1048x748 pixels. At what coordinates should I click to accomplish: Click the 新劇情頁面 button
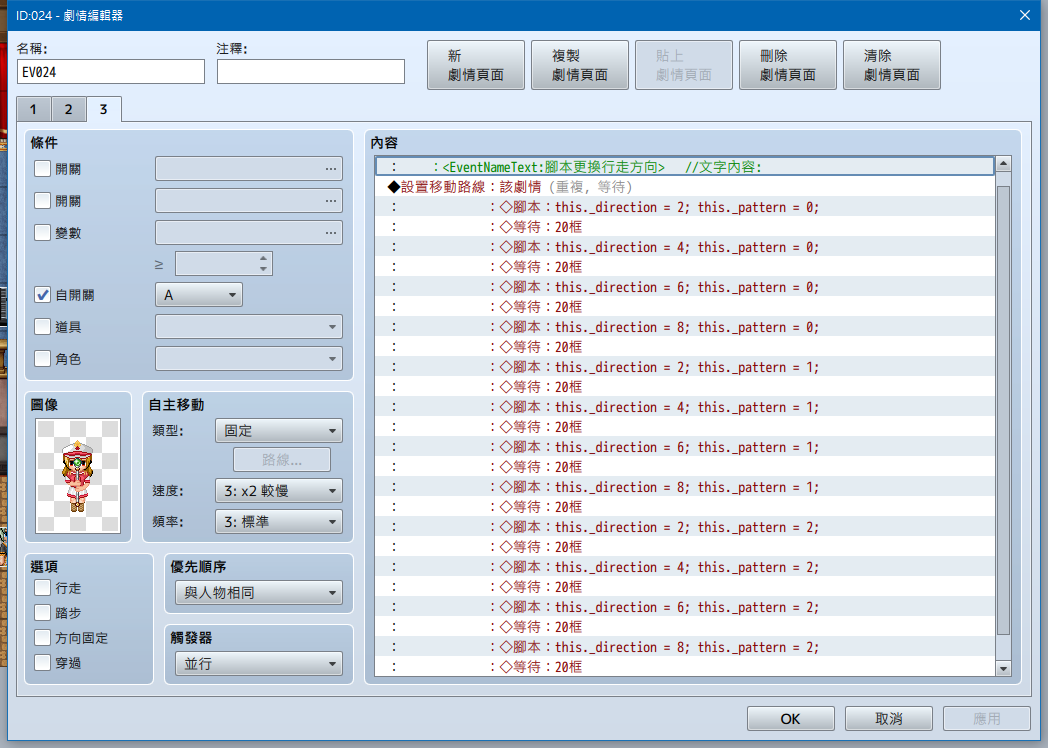476,65
